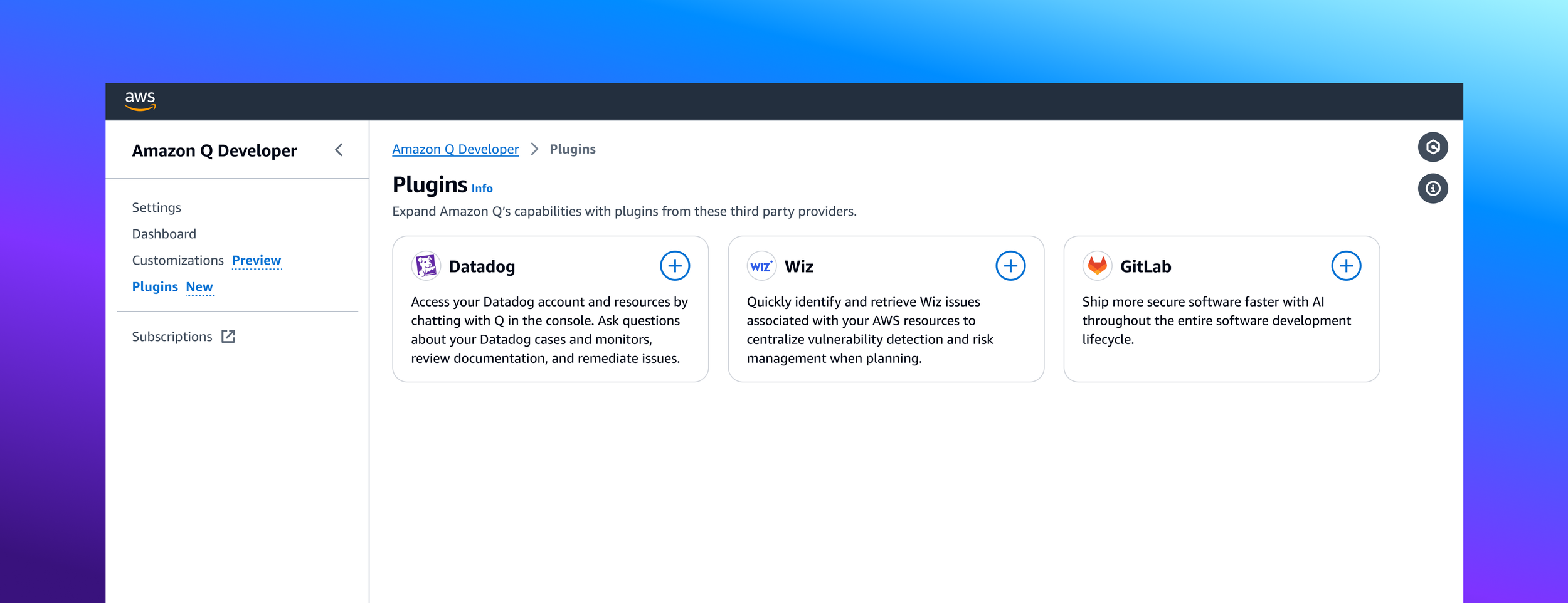Viewport: 1568px width, 603px height.
Task: Click the Plugins breadcrumb text
Action: tap(573, 149)
